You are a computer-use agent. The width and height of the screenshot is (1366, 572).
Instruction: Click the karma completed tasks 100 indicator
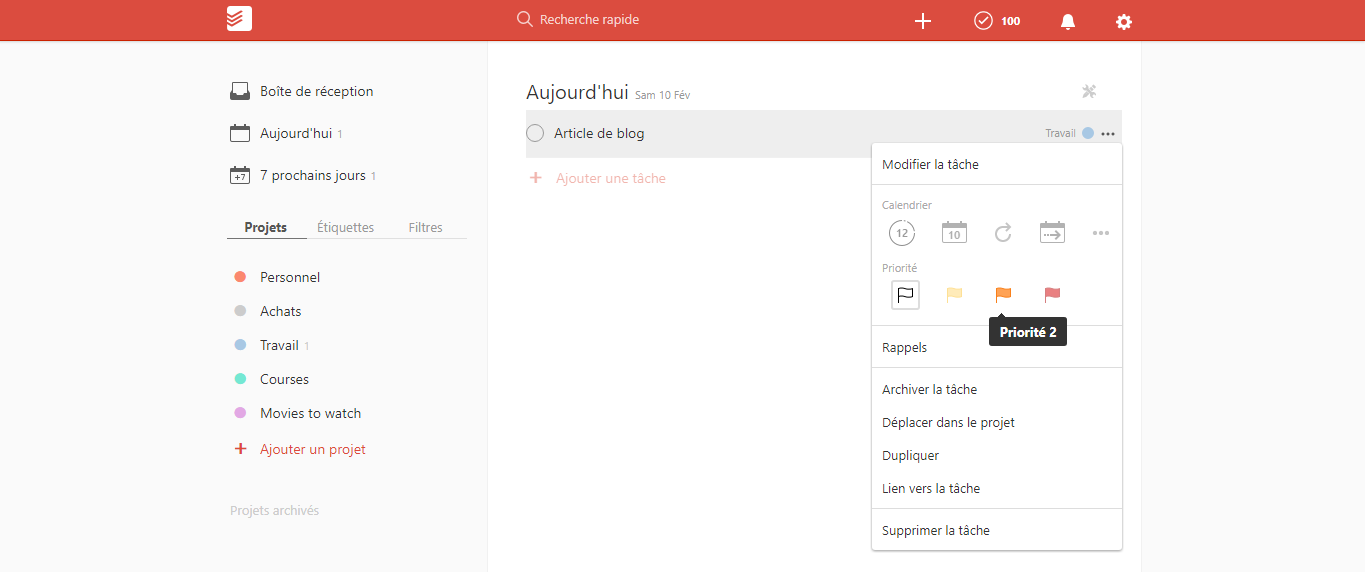pos(997,21)
